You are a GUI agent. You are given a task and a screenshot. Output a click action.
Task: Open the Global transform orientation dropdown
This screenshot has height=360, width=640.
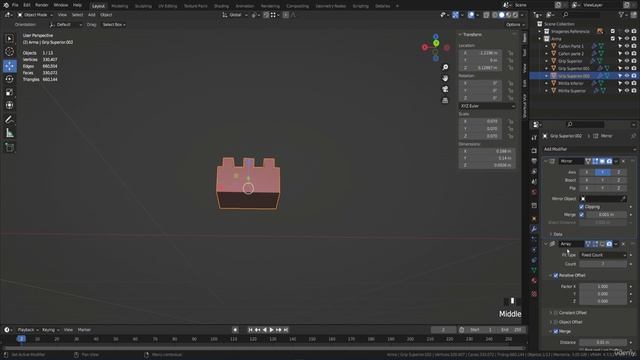coord(235,15)
